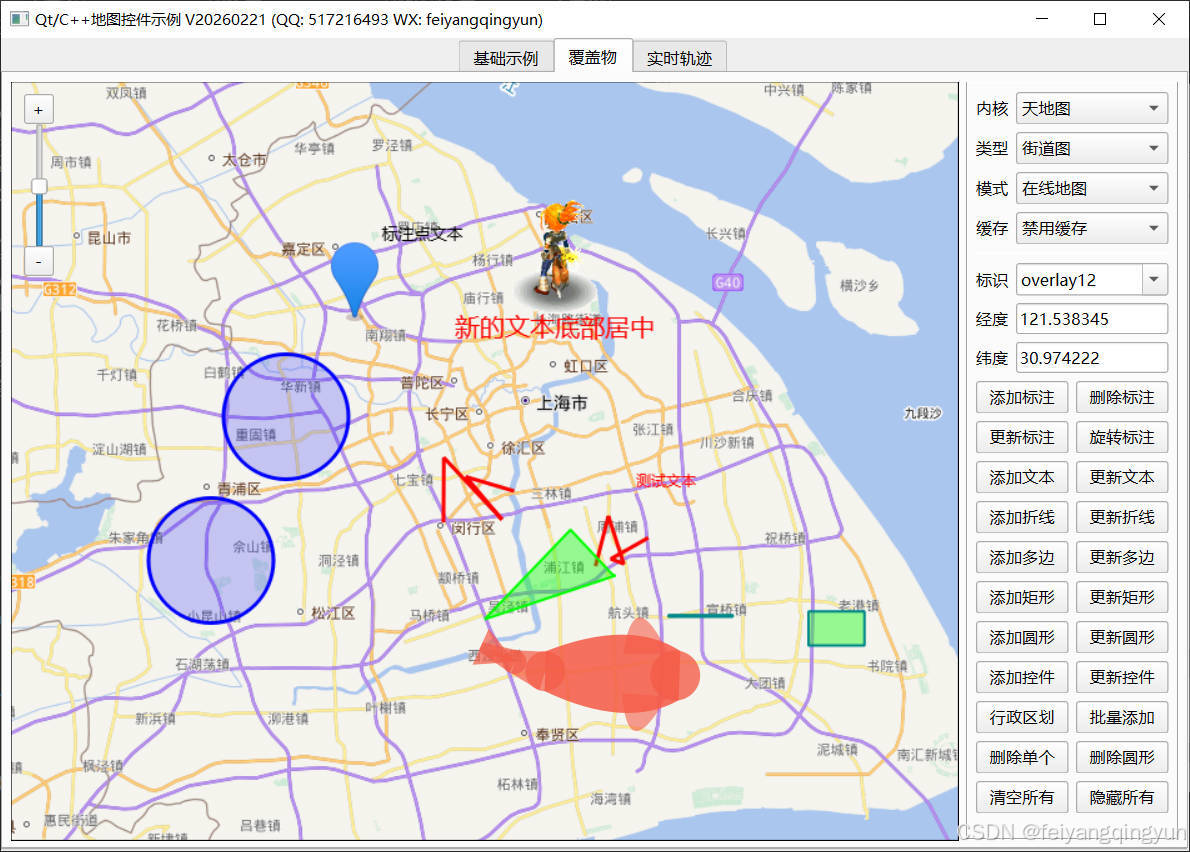Click the 批量添加 button
1190x852 pixels.
pyautogui.click(x=1122, y=718)
